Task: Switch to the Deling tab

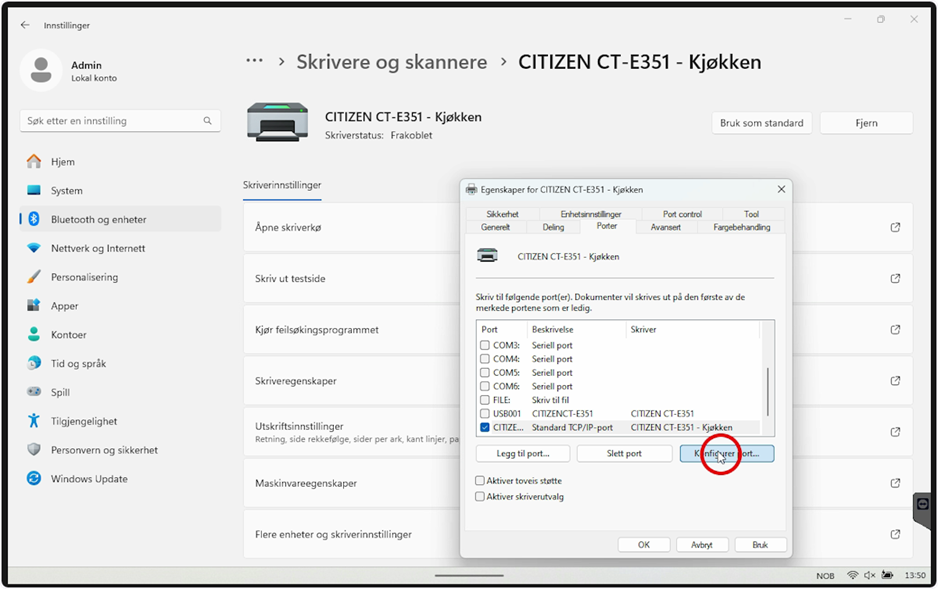Action: 553,227
